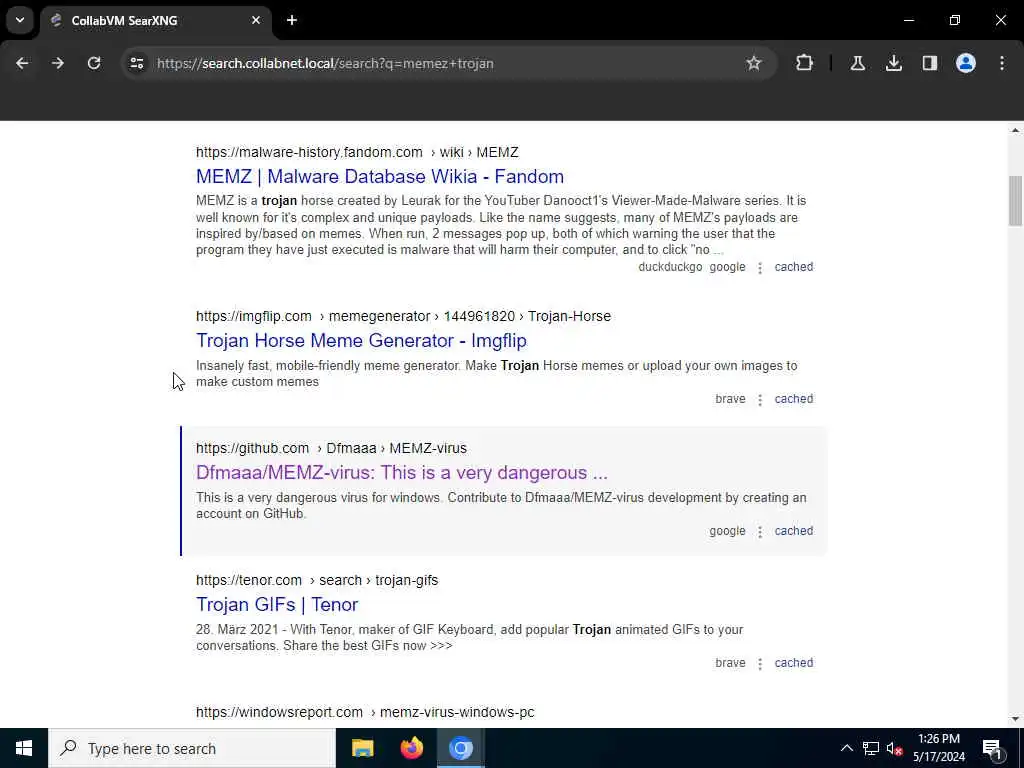Open the clock and date flyout

point(938,748)
